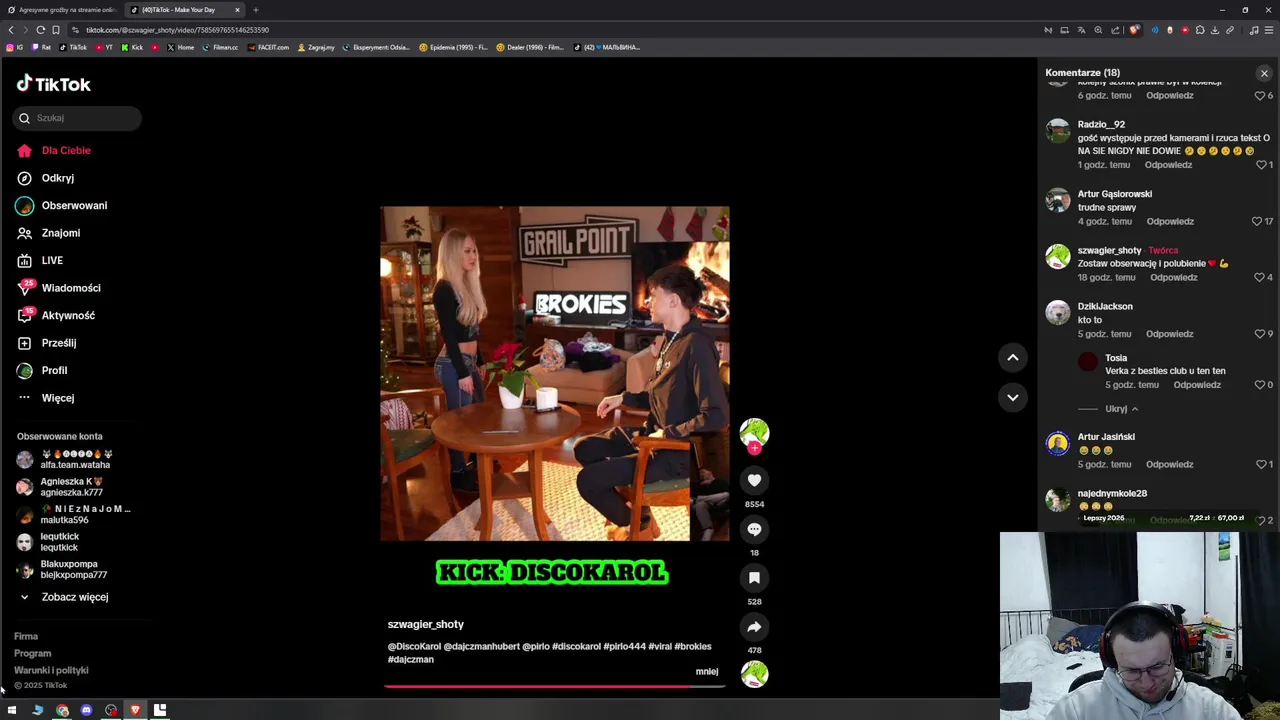Open the Filman.cc bookmark
This screenshot has width=1280, height=720.
click(x=220, y=47)
